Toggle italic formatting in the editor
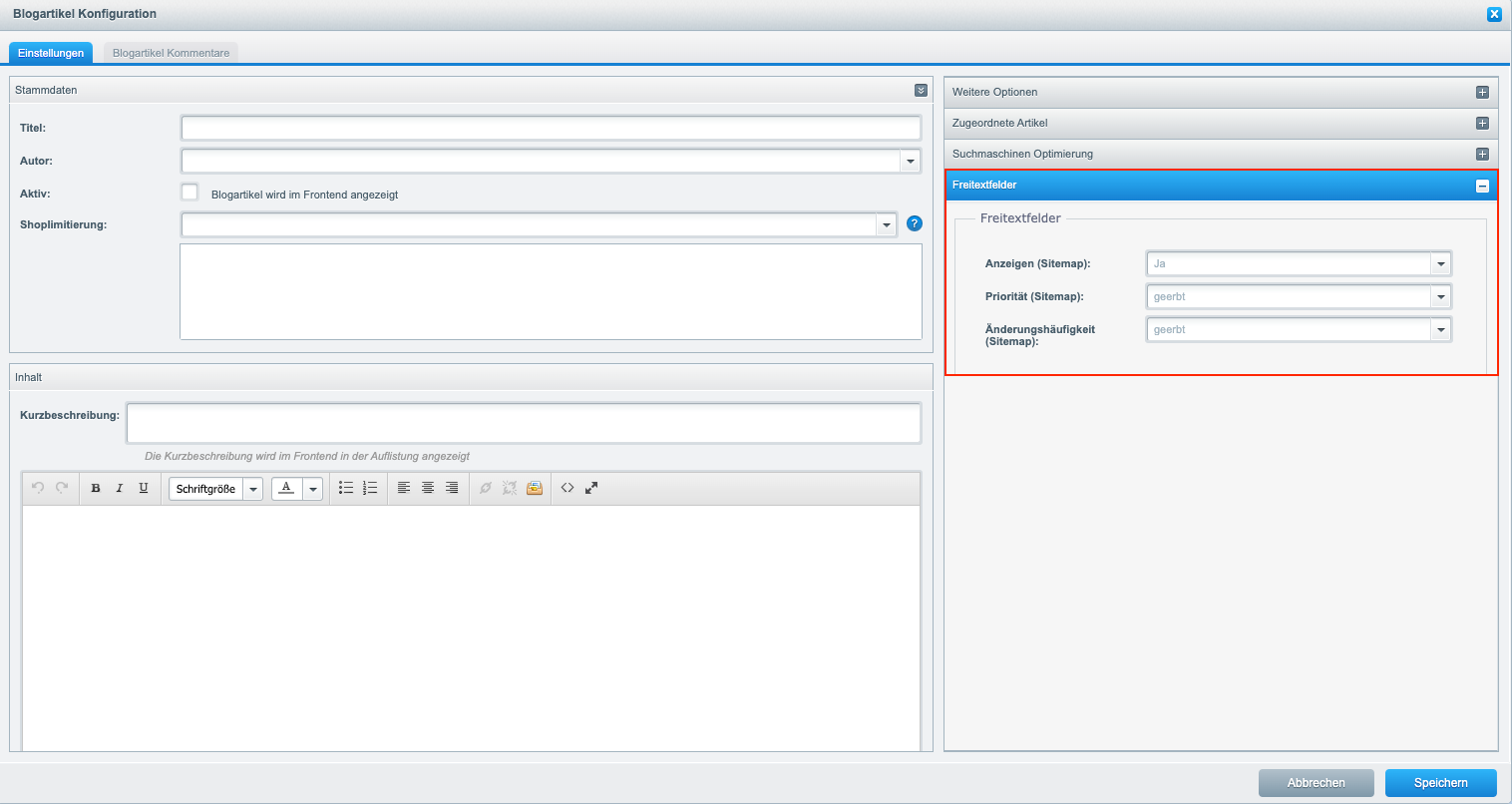This screenshot has height=804, width=1512. 120,488
